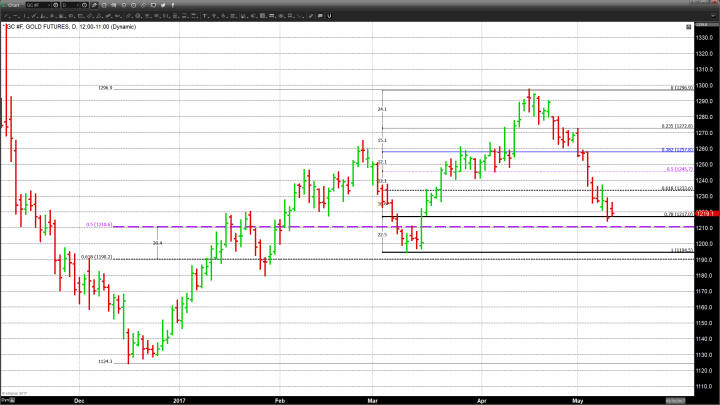Screen dimensions: 720x405
Task: Click the small square button at chart's top-right
Action: pos(688,26)
